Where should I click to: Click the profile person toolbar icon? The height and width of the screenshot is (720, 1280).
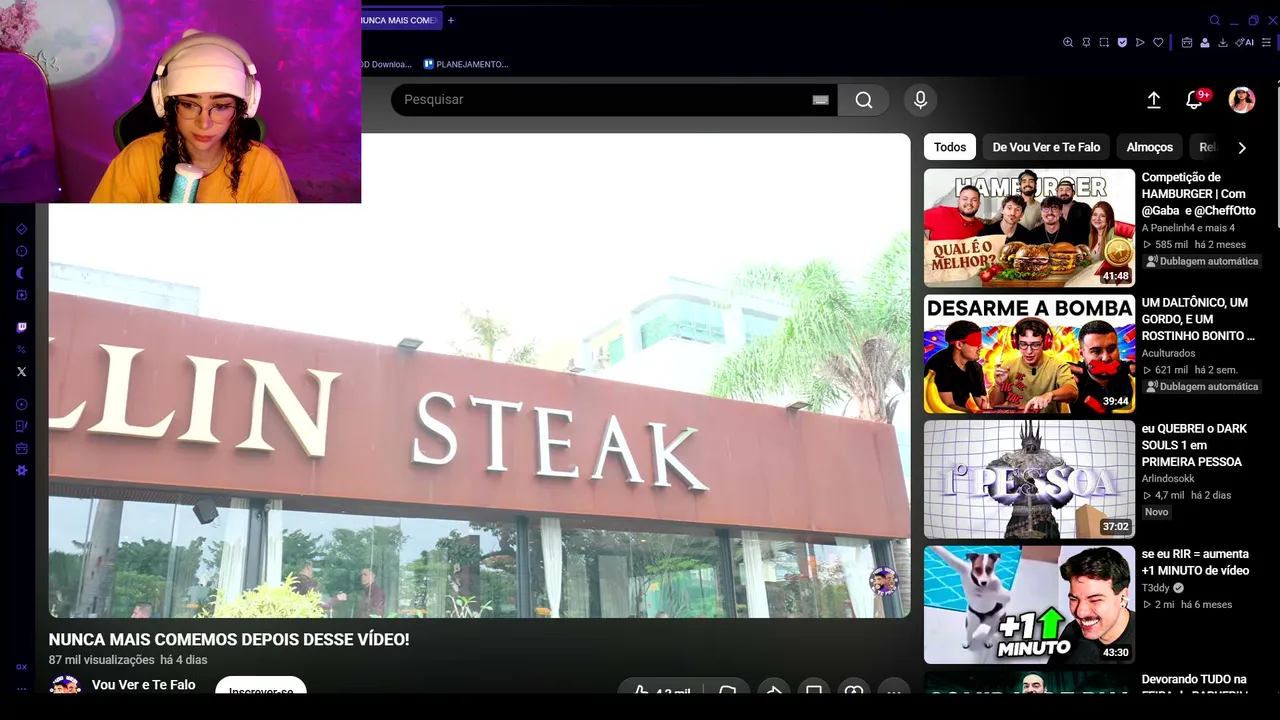1205,43
